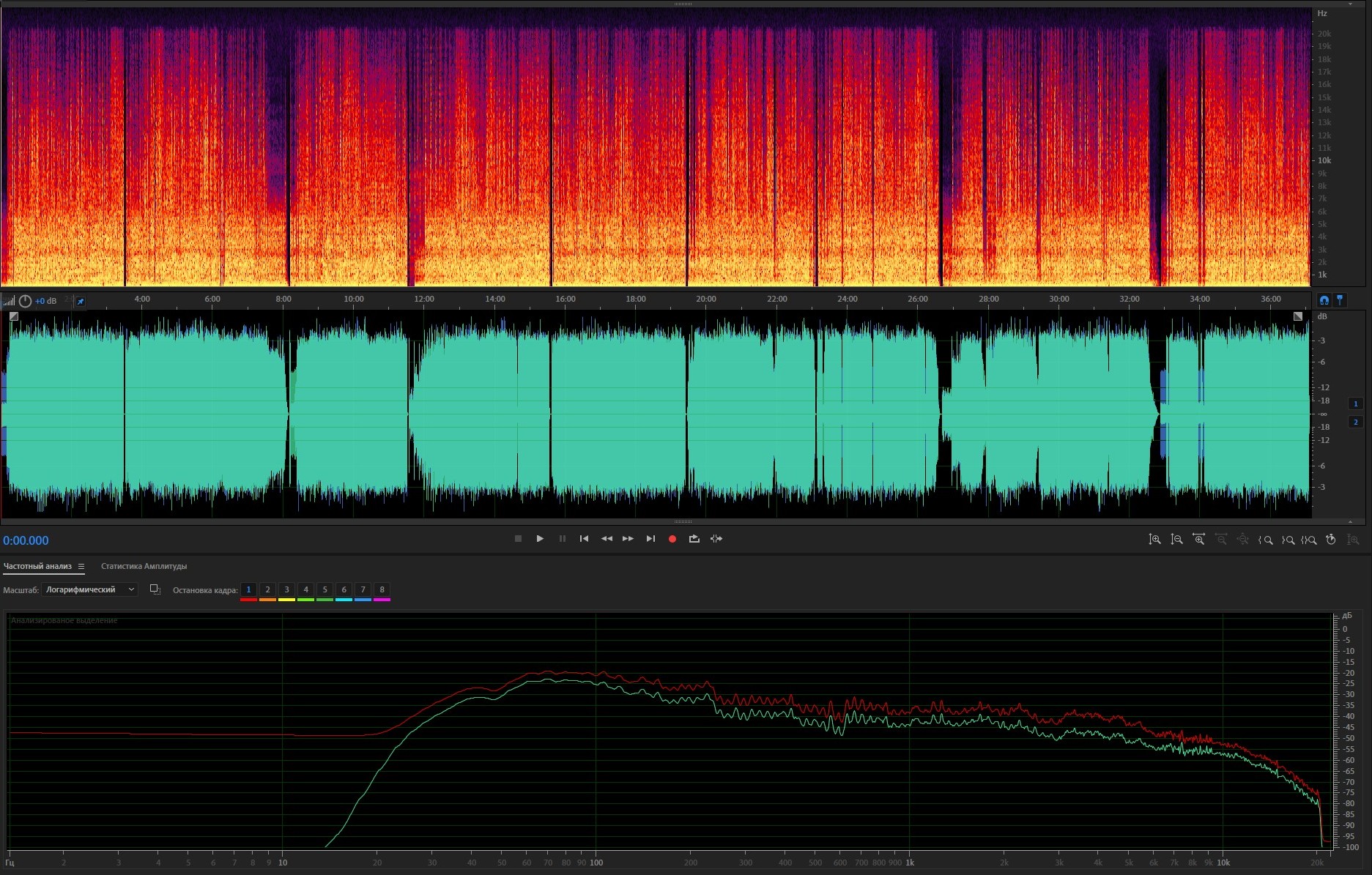Zoom out amplitude icon
Viewport: 1372px width, 875px height.
(x=1176, y=540)
